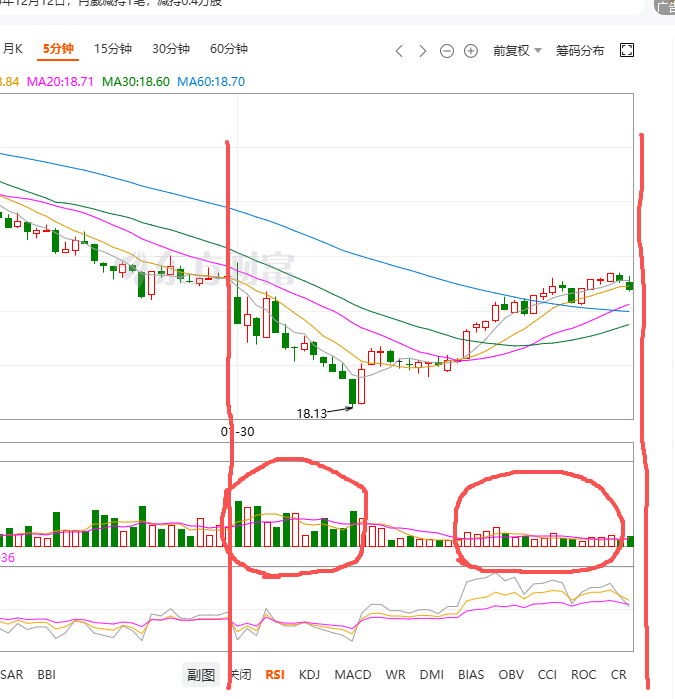
Task: Enter fullscreen chart mode
Action: tap(627, 50)
